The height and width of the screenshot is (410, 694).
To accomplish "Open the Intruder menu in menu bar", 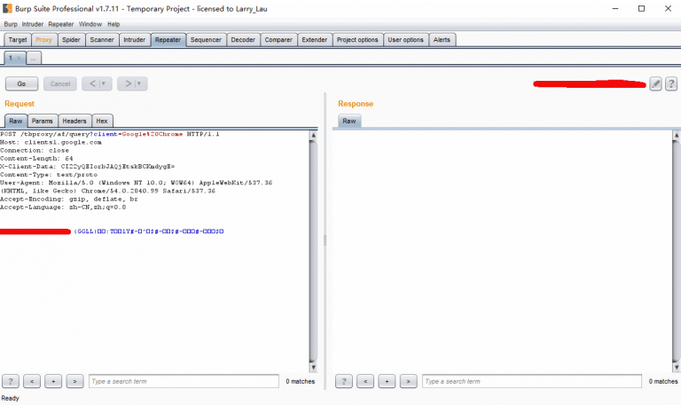I will pos(33,24).
